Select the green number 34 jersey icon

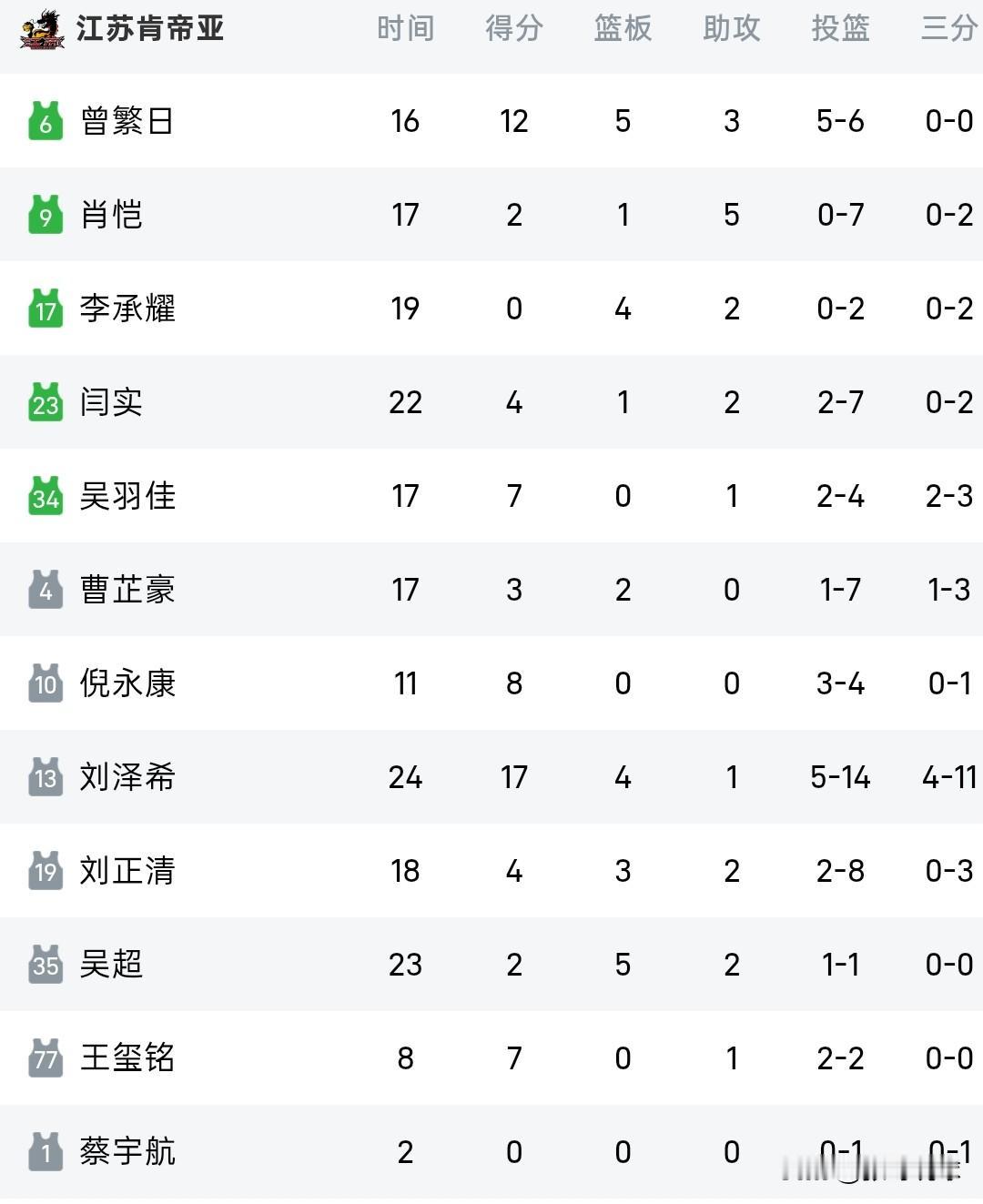[46, 496]
